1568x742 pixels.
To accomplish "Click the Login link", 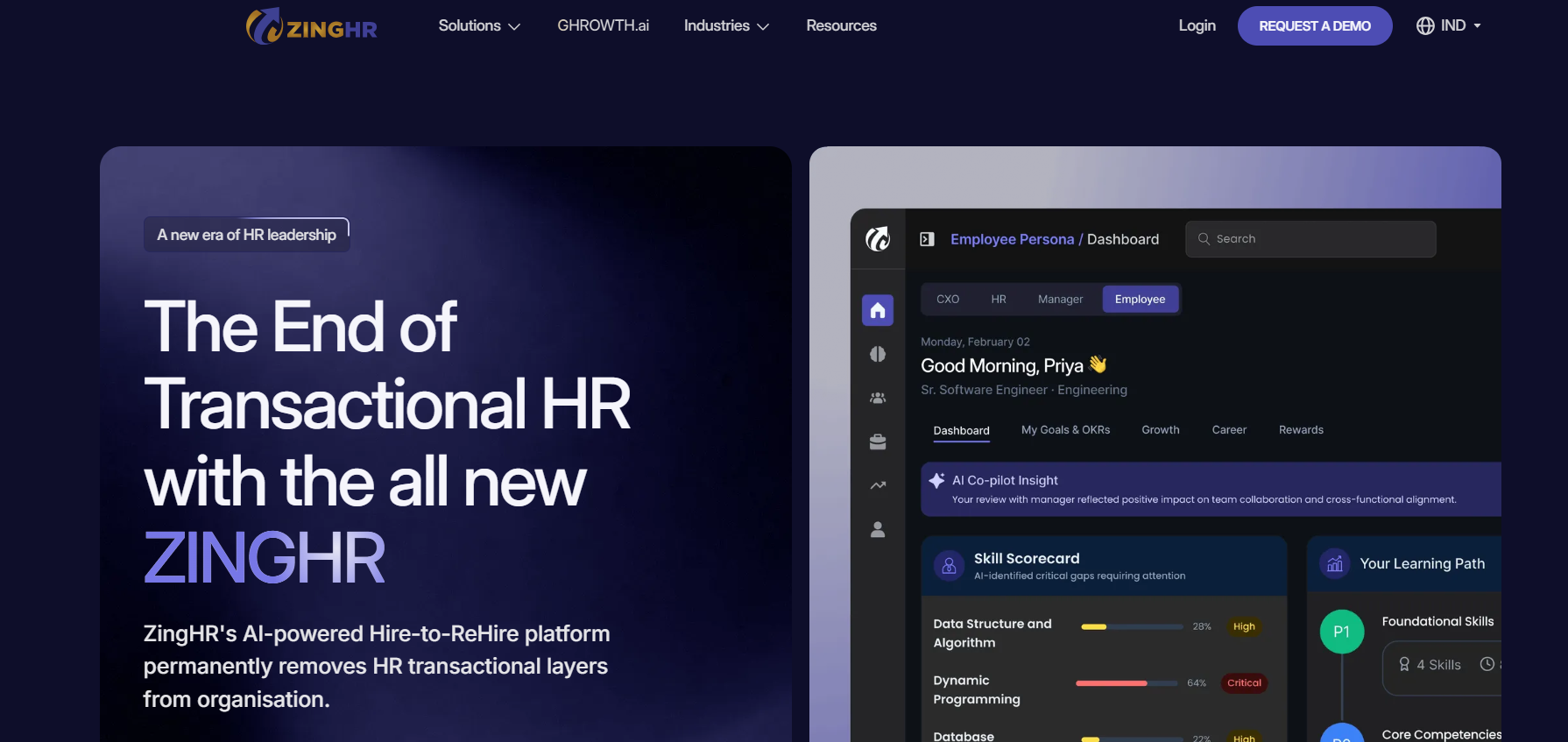I will click(x=1197, y=26).
